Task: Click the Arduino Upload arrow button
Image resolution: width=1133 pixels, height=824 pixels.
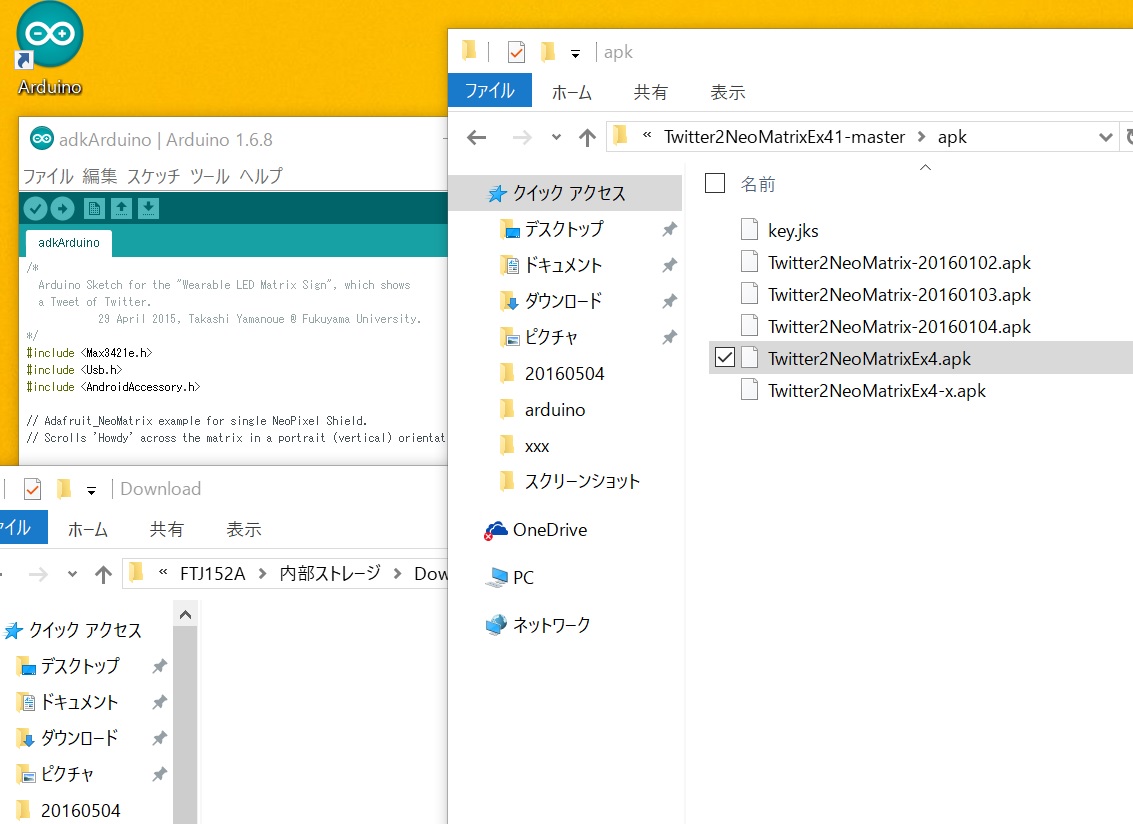Action: coord(62,208)
